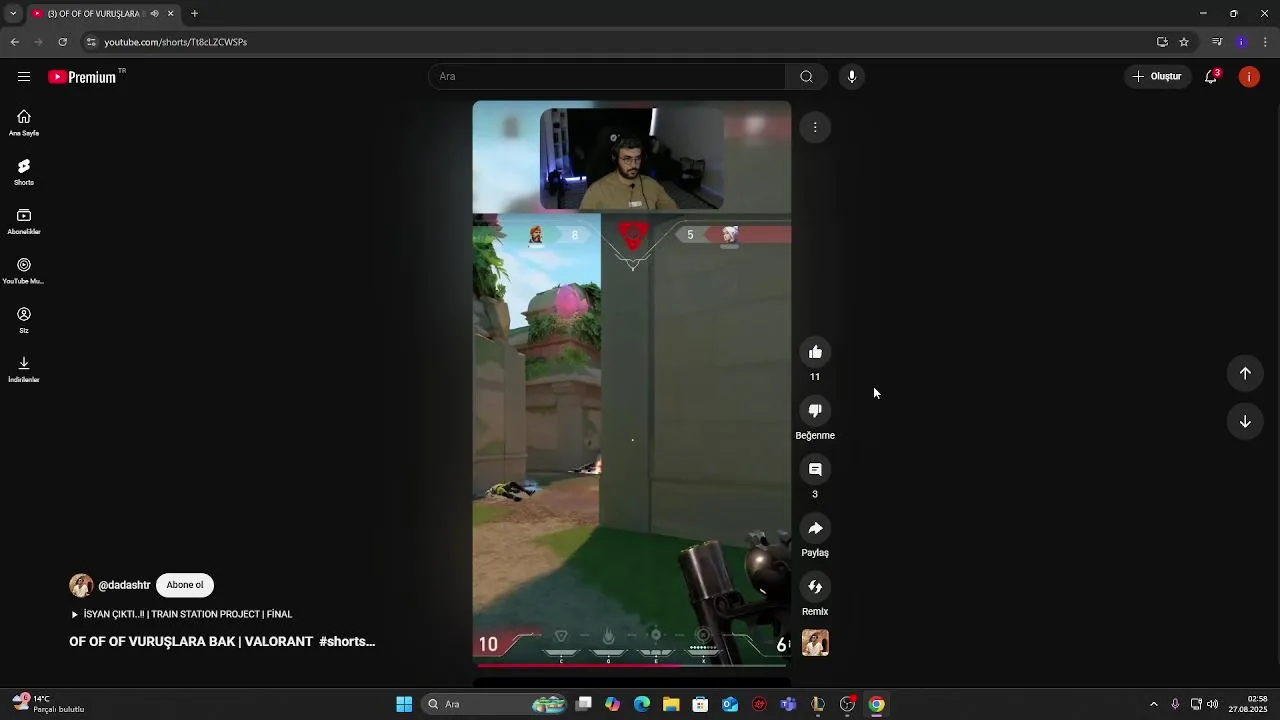
Task: Open OBS Studio from the taskbar
Action: tap(847, 704)
